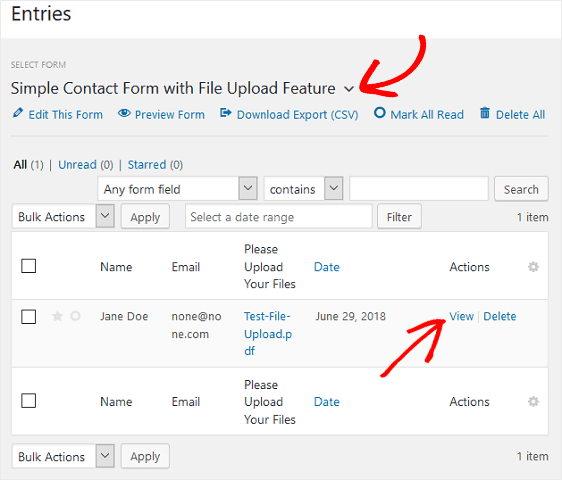The width and height of the screenshot is (562, 480).
Task: View the Jane Doe entry
Action: [x=461, y=316]
